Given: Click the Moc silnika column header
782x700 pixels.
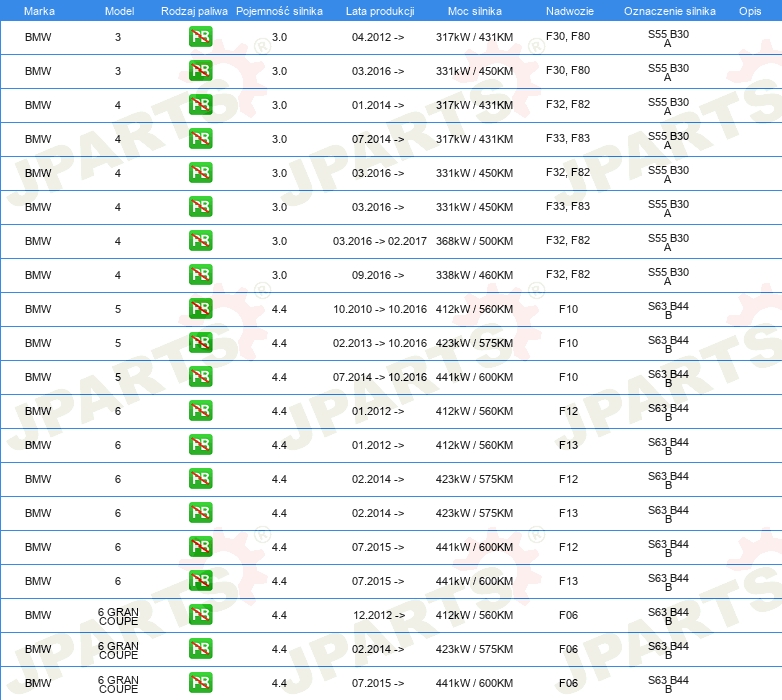Looking at the screenshot, I should pyautogui.click(x=475, y=11).
